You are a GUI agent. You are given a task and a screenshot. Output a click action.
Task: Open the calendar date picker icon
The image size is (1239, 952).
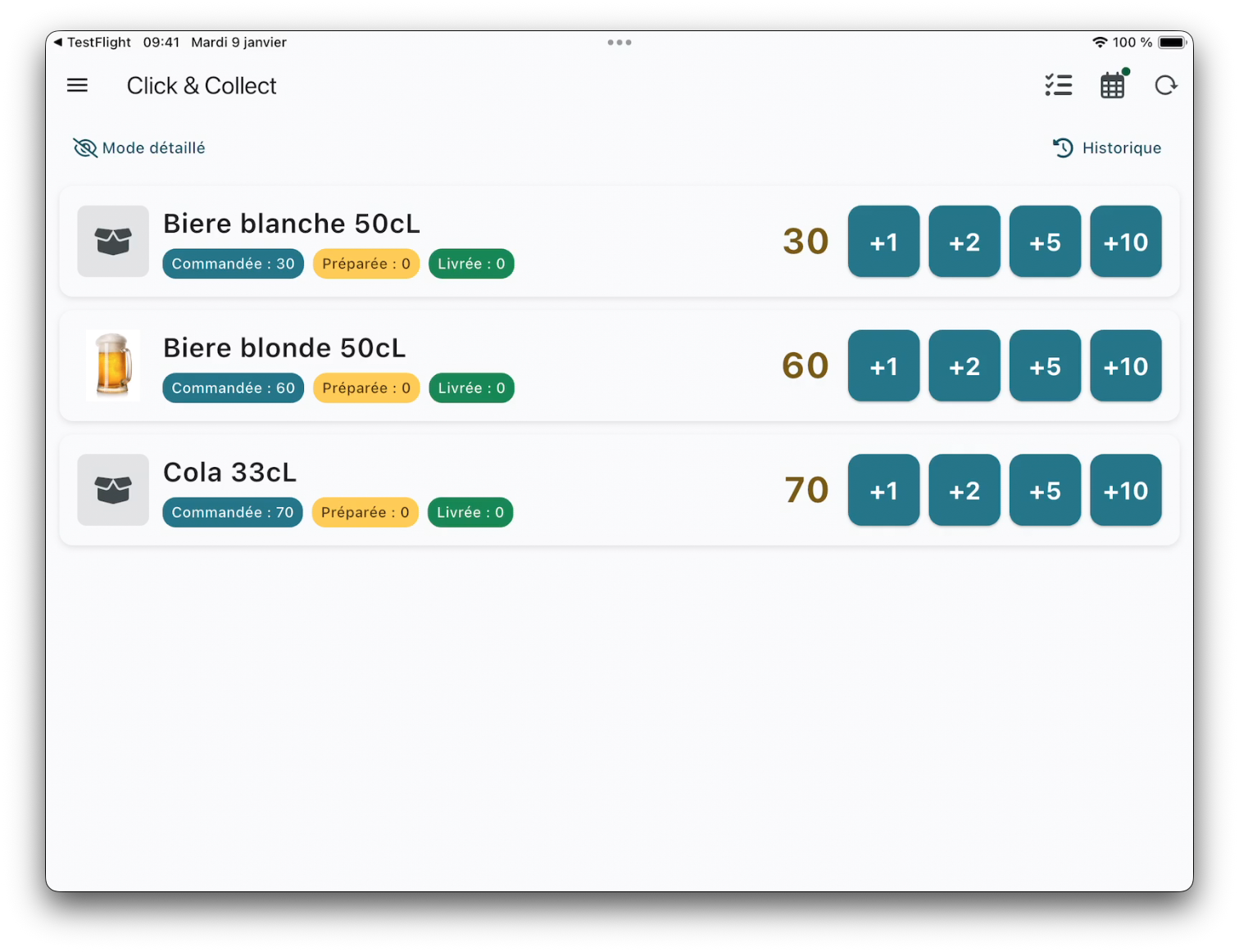[1112, 85]
